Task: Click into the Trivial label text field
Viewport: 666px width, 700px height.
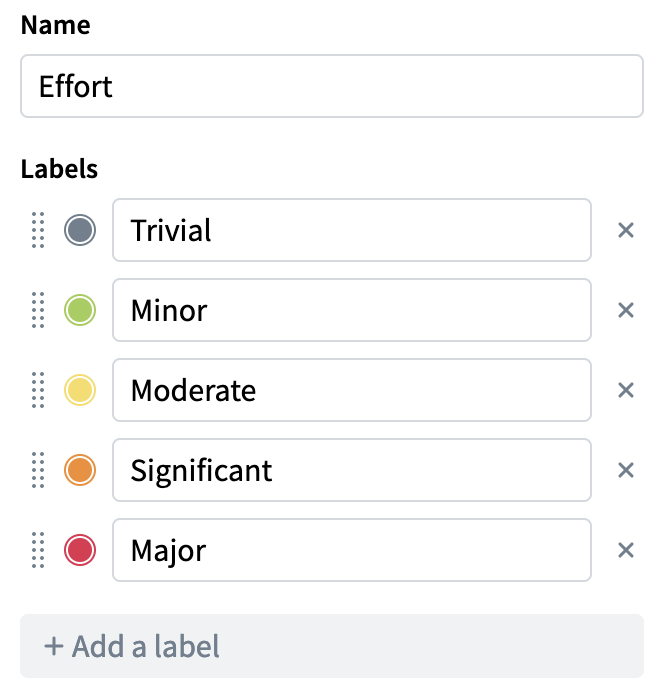Action: 351,231
